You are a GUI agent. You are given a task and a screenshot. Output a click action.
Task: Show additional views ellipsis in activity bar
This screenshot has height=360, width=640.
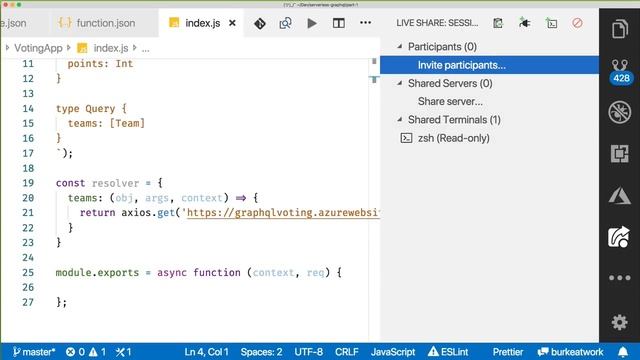[620, 278]
